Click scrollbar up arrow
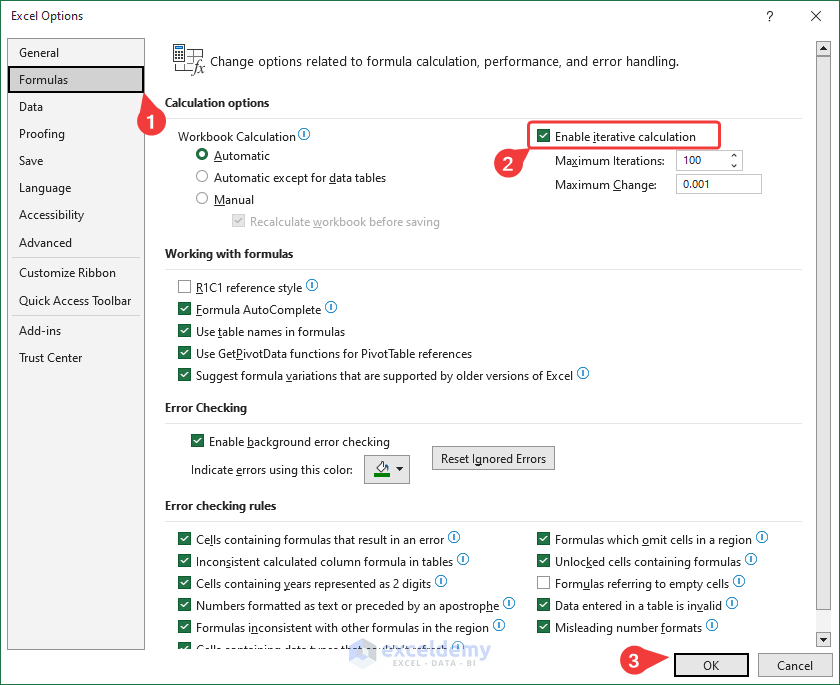This screenshot has width=840, height=685. (x=823, y=48)
